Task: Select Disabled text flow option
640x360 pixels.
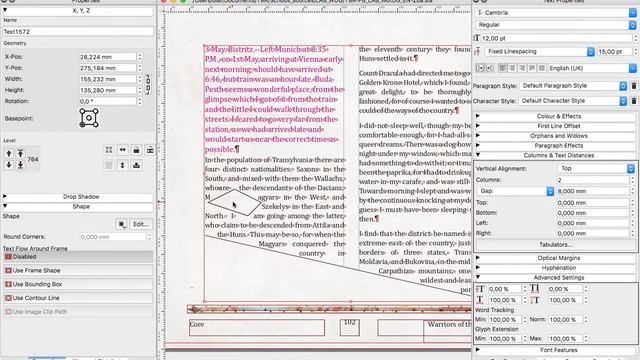Action: (78, 257)
